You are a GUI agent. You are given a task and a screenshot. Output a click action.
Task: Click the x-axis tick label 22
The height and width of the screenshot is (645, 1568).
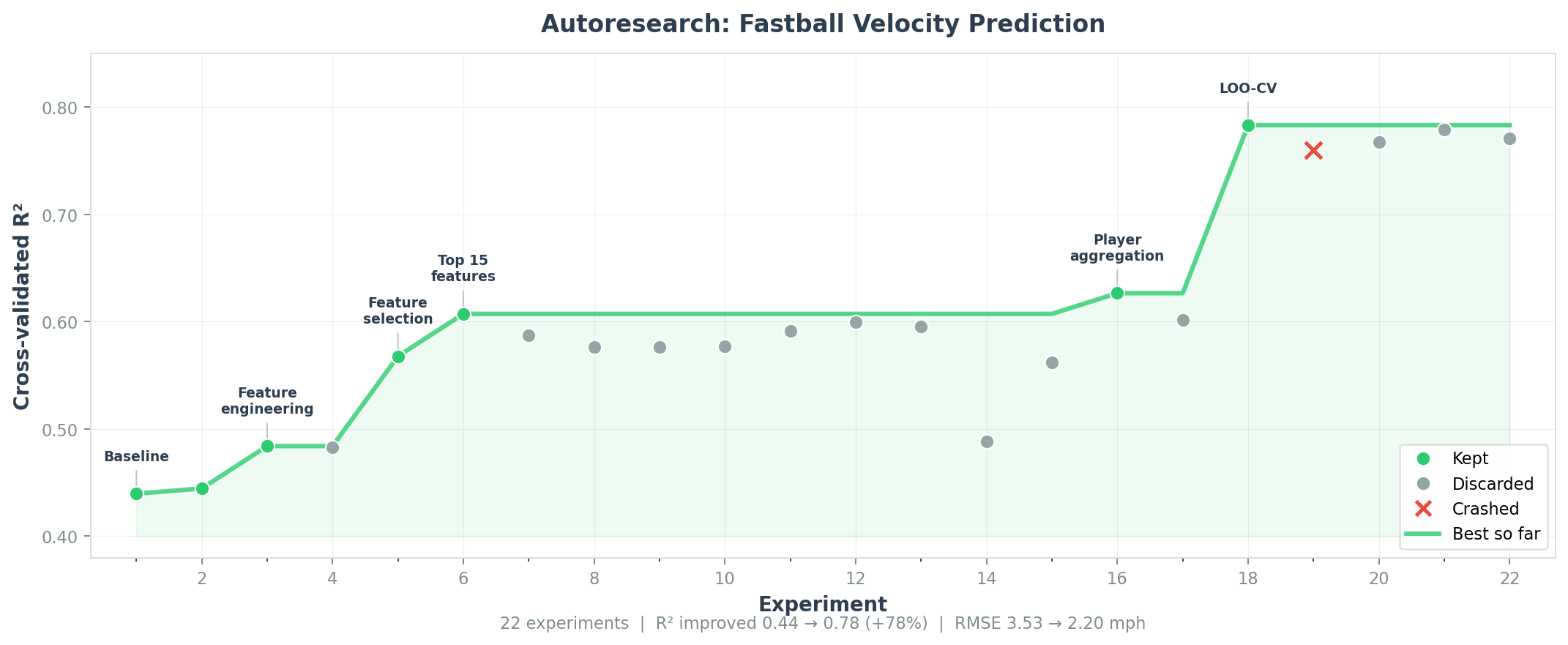(1509, 579)
